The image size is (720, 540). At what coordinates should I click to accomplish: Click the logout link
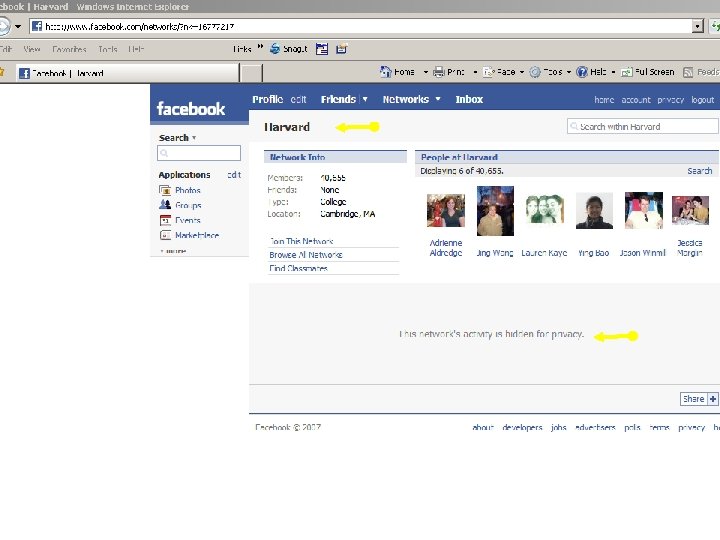(x=703, y=100)
